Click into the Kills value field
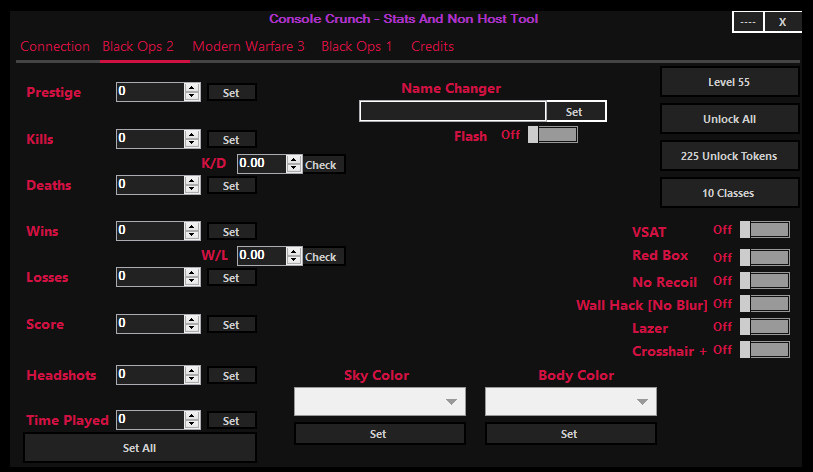Screen dimensions: 813x472 pos(150,138)
